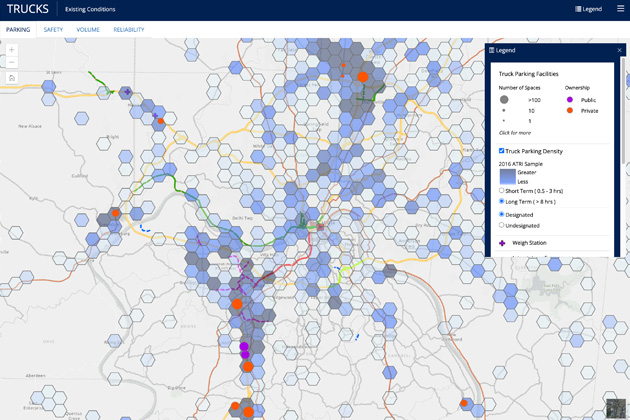Uncheck Truck Parking Density checkbox
630x420 pixels.
(502, 151)
